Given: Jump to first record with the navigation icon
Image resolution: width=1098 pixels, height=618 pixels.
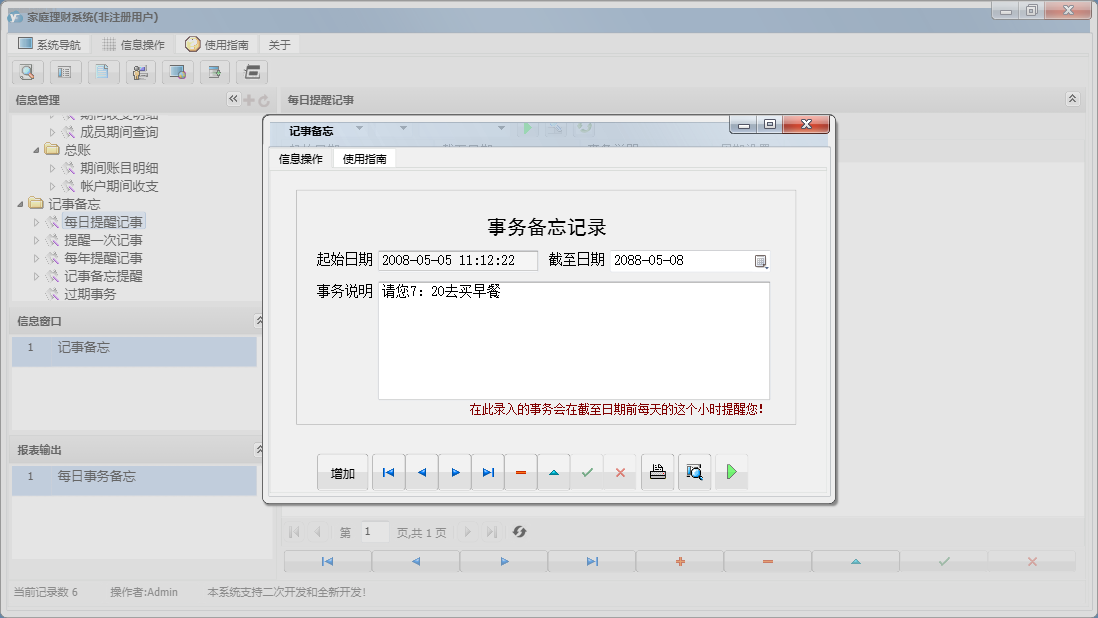Looking at the screenshot, I should pos(388,471).
